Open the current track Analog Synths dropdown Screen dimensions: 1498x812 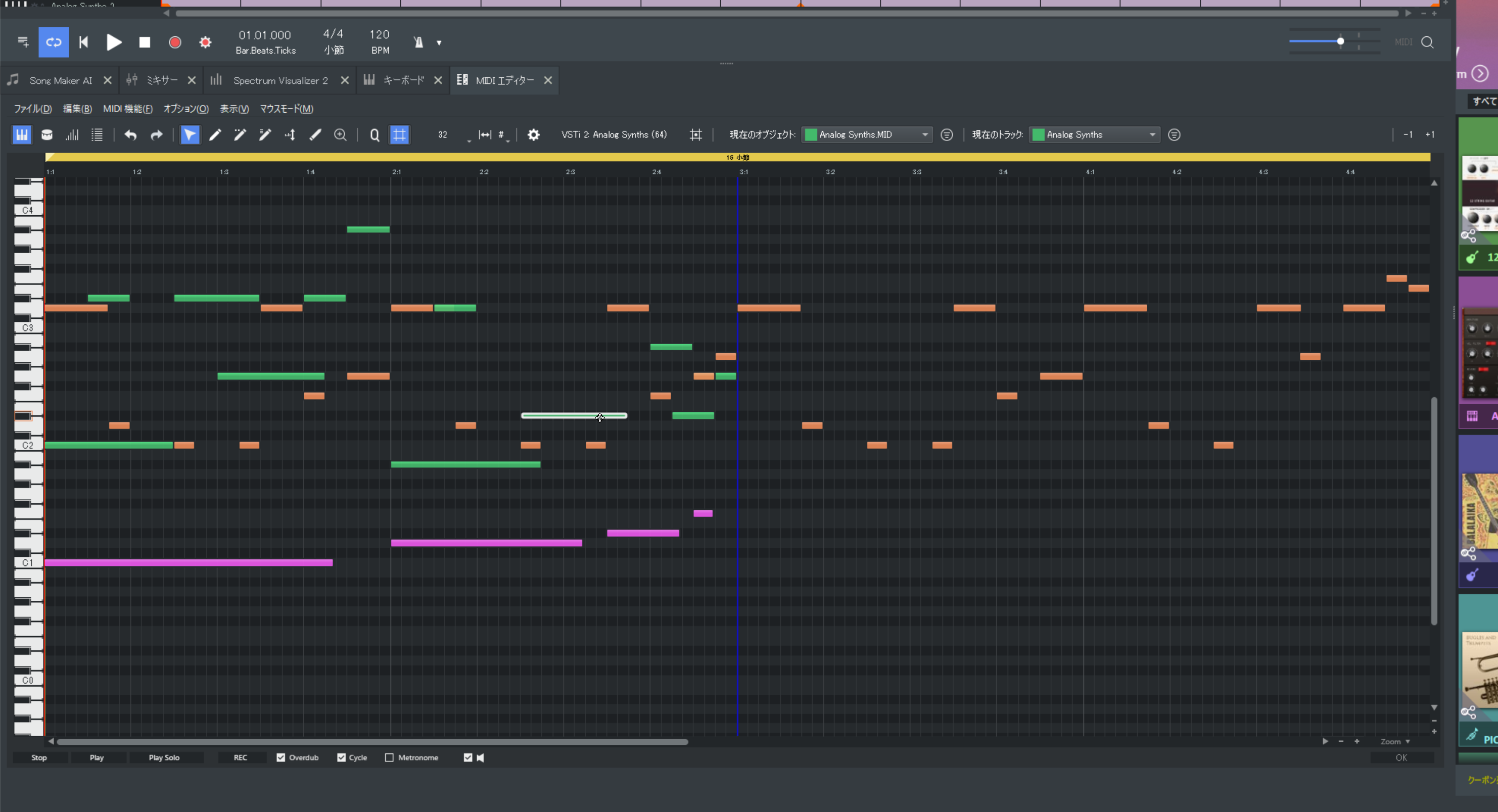point(1094,135)
